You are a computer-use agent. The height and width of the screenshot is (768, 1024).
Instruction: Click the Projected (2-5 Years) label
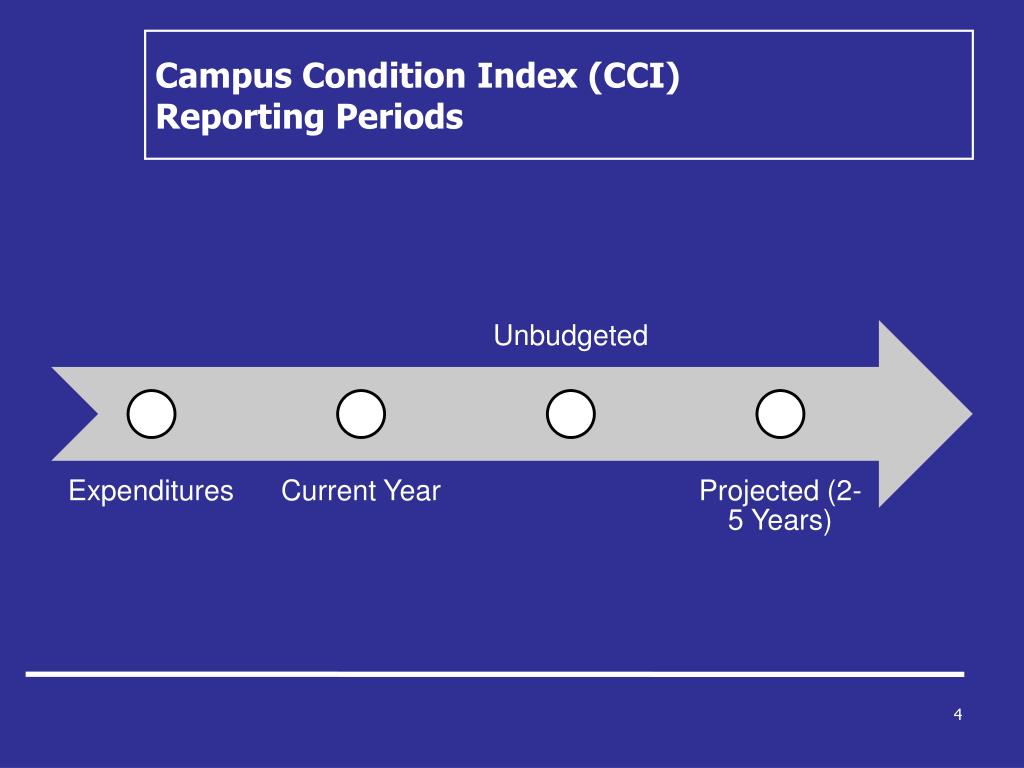click(780, 505)
